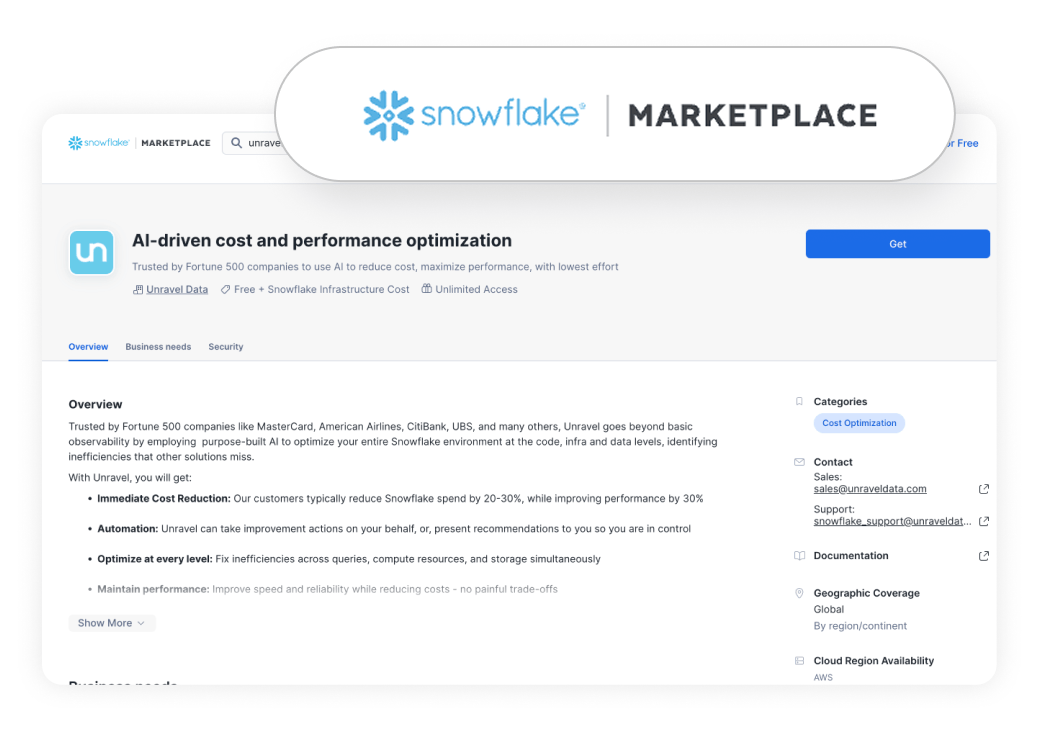This screenshot has height=730, width=1040.
Task: Click the provider icon beside Unravel Data
Action: pyautogui.click(x=138, y=290)
